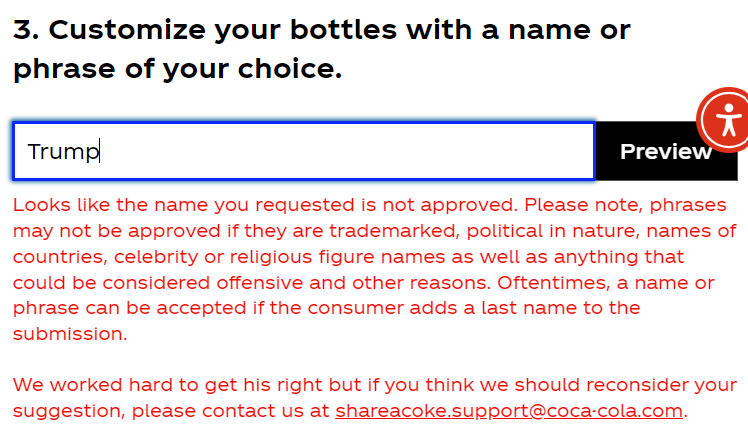748x433 pixels.
Task: Click the word "suggestion" in the last paragraph
Action: click(68, 411)
